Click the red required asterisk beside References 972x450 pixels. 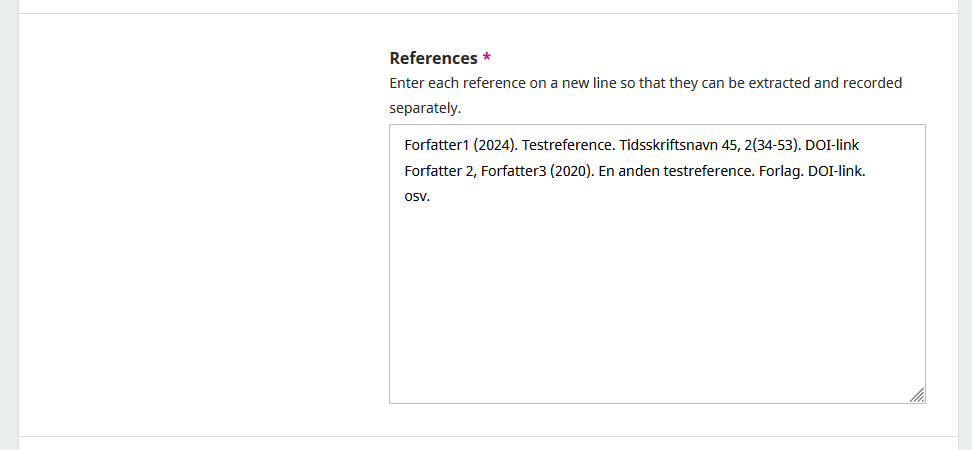point(487,59)
